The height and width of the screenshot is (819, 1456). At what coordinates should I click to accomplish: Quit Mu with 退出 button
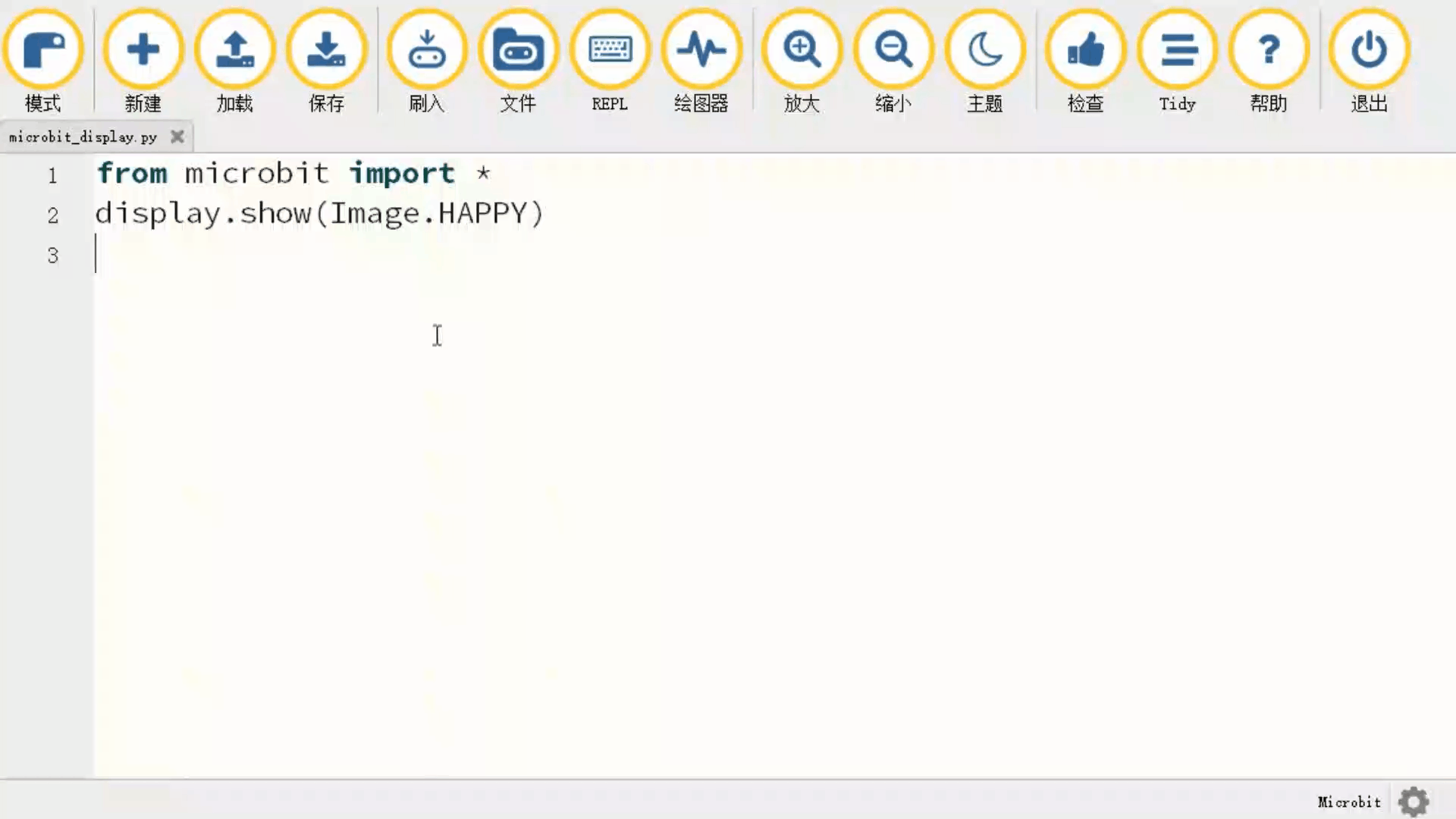coord(1369,61)
